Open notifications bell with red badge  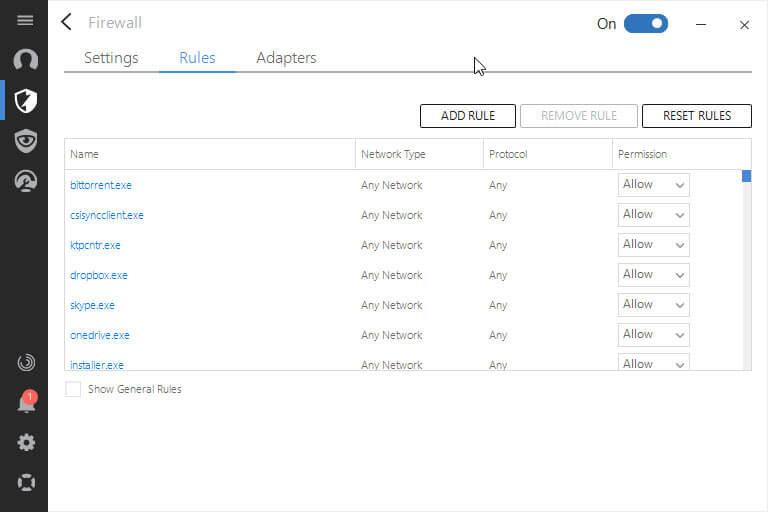[26, 402]
